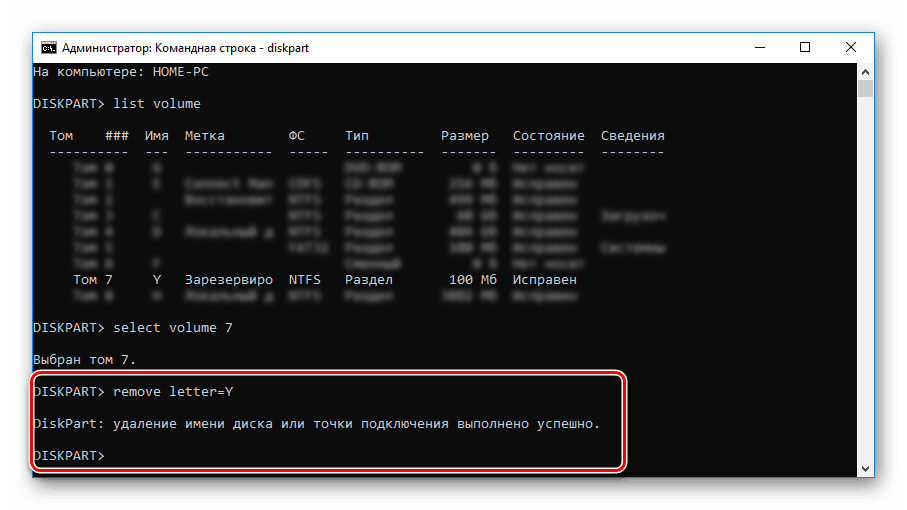Click the 'ФС' column header

pos(297,136)
